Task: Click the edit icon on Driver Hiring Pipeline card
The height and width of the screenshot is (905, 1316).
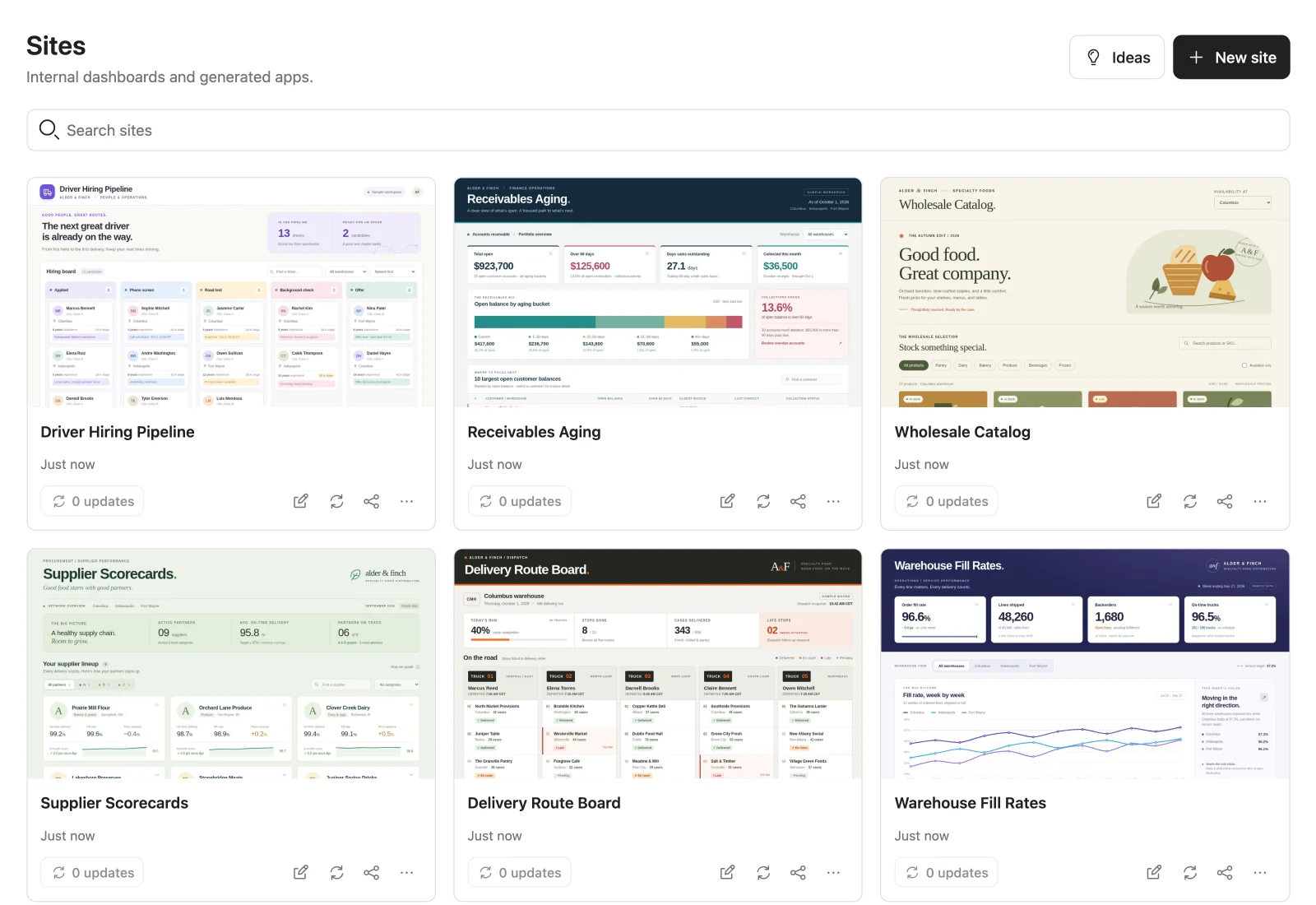Action: [x=301, y=501]
